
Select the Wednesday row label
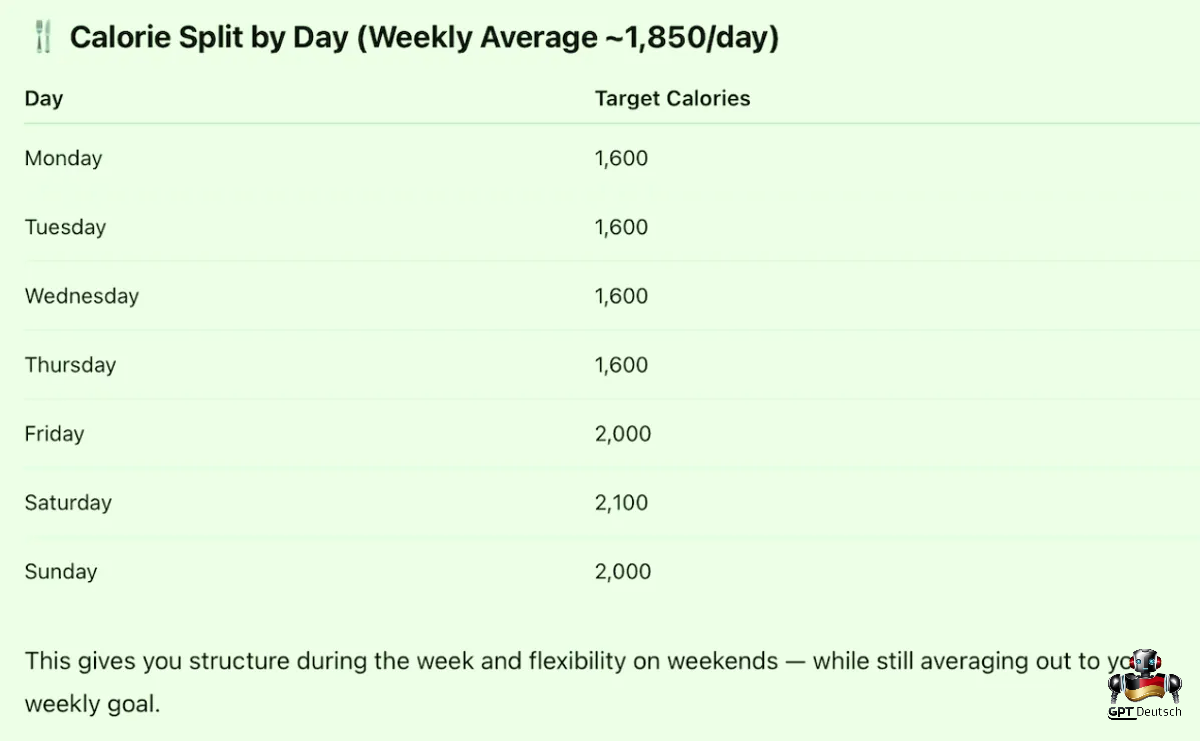(x=82, y=296)
